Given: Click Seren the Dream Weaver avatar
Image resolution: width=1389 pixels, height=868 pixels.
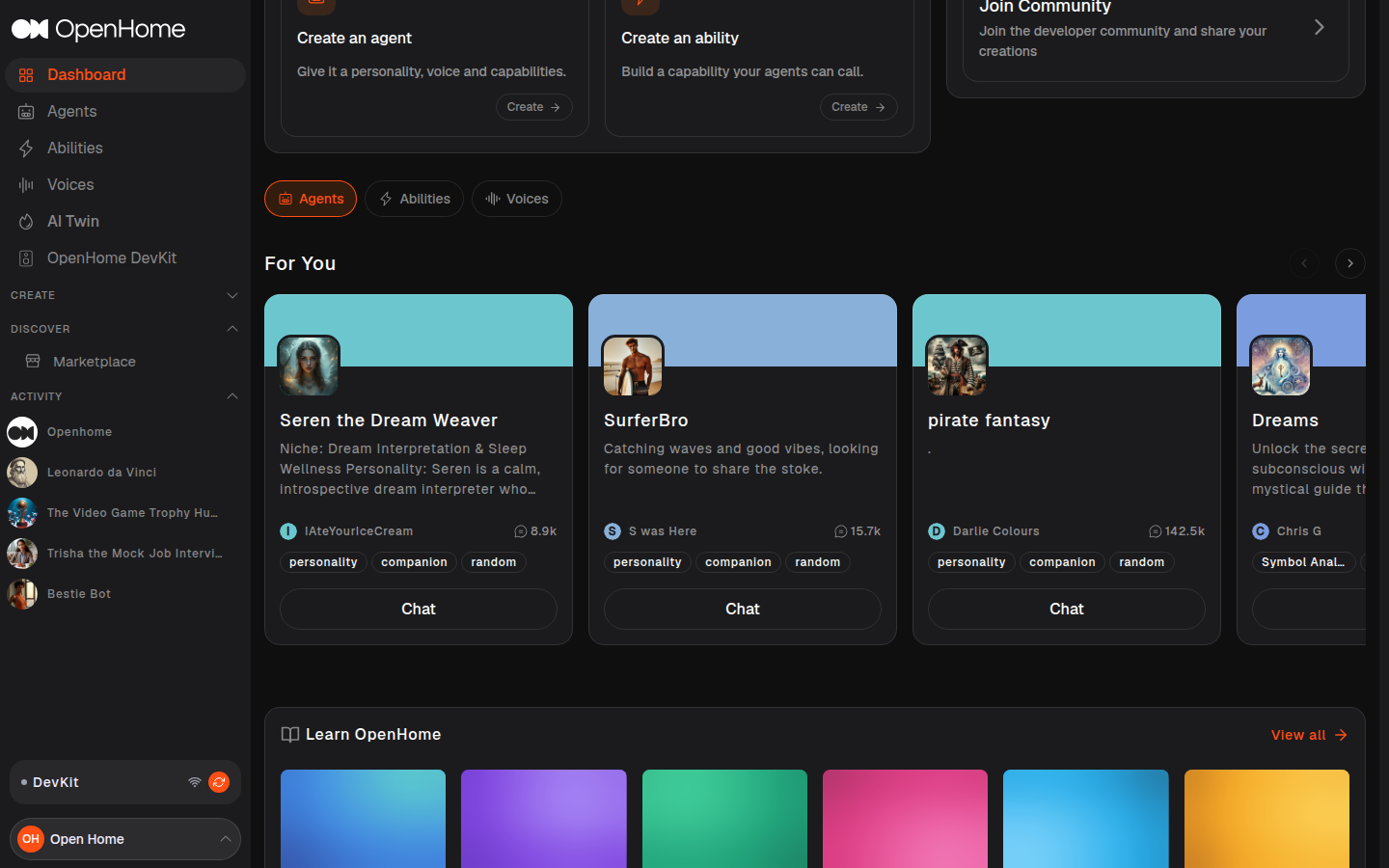Looking at the screenshot, I should pyautogui.click(x=309, y=366).
